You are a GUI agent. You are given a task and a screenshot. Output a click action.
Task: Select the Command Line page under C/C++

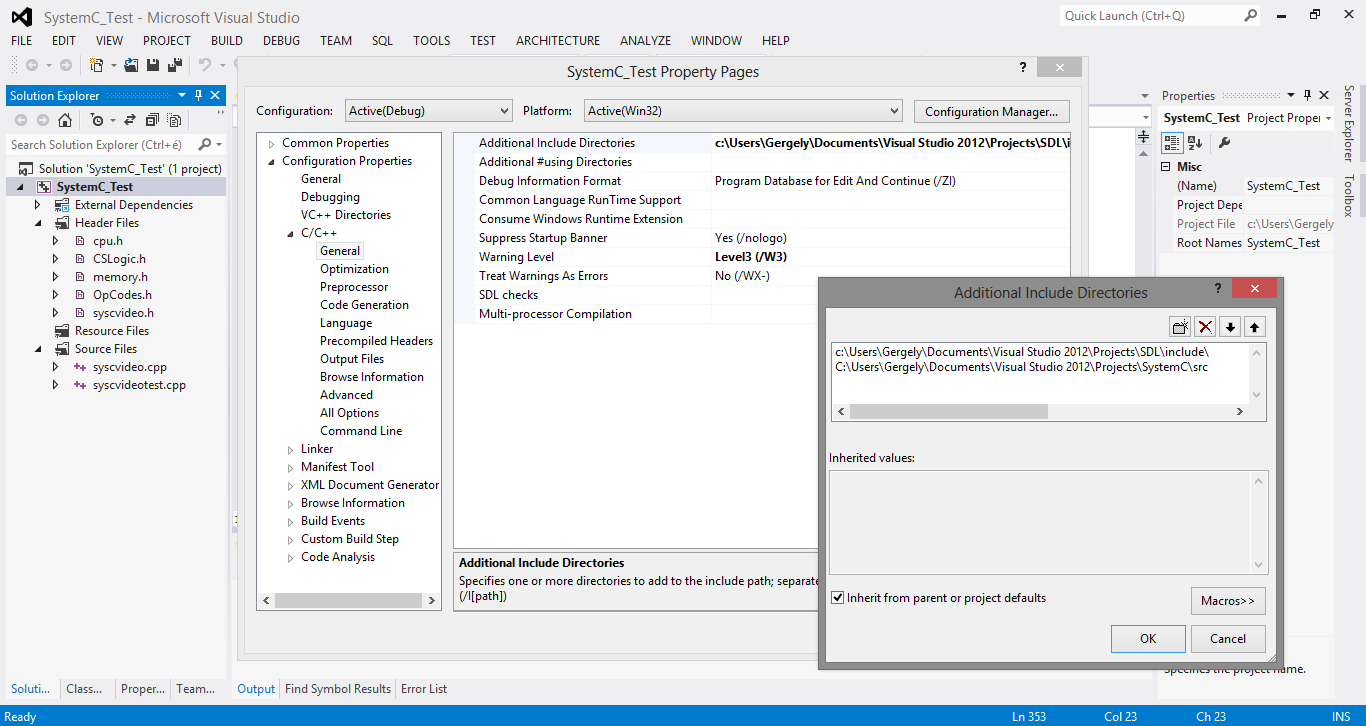click(x=361, y=431)
